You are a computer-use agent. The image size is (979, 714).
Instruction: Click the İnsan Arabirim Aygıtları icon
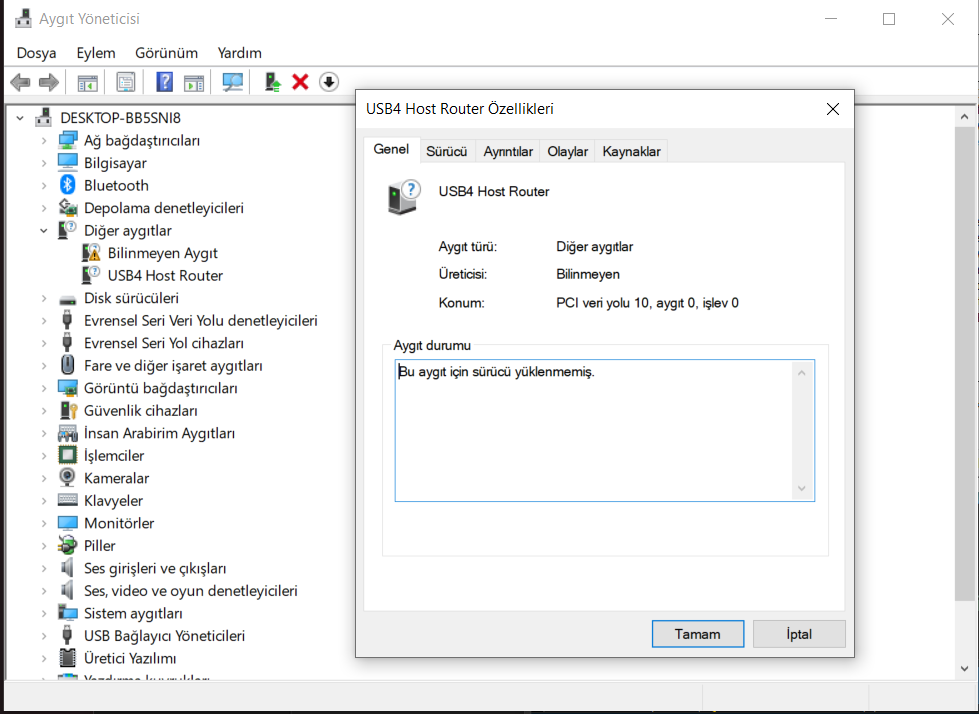[x=67, y=433]
